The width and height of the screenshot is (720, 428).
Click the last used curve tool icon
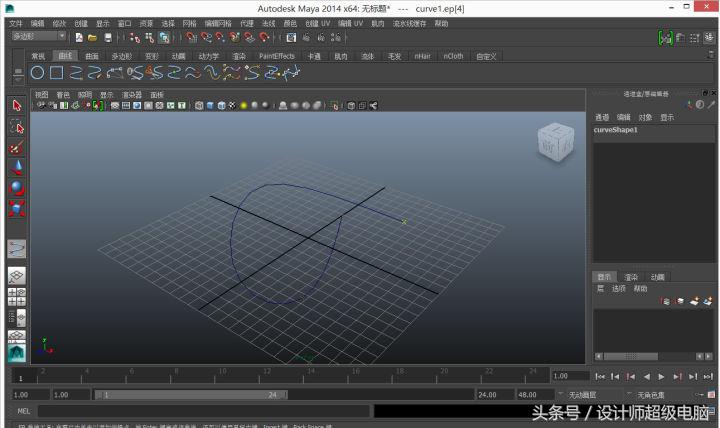[17, 249]
